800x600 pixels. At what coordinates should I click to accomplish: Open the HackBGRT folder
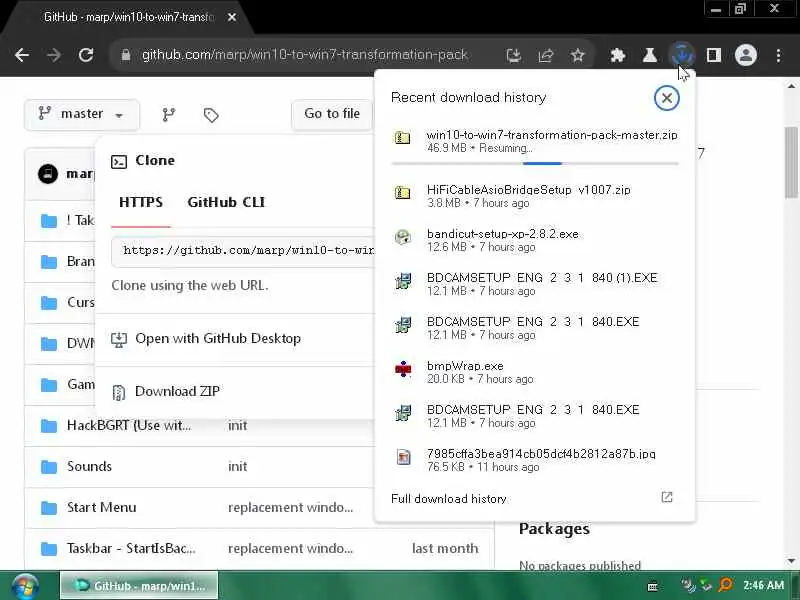[x=129, y=426]
